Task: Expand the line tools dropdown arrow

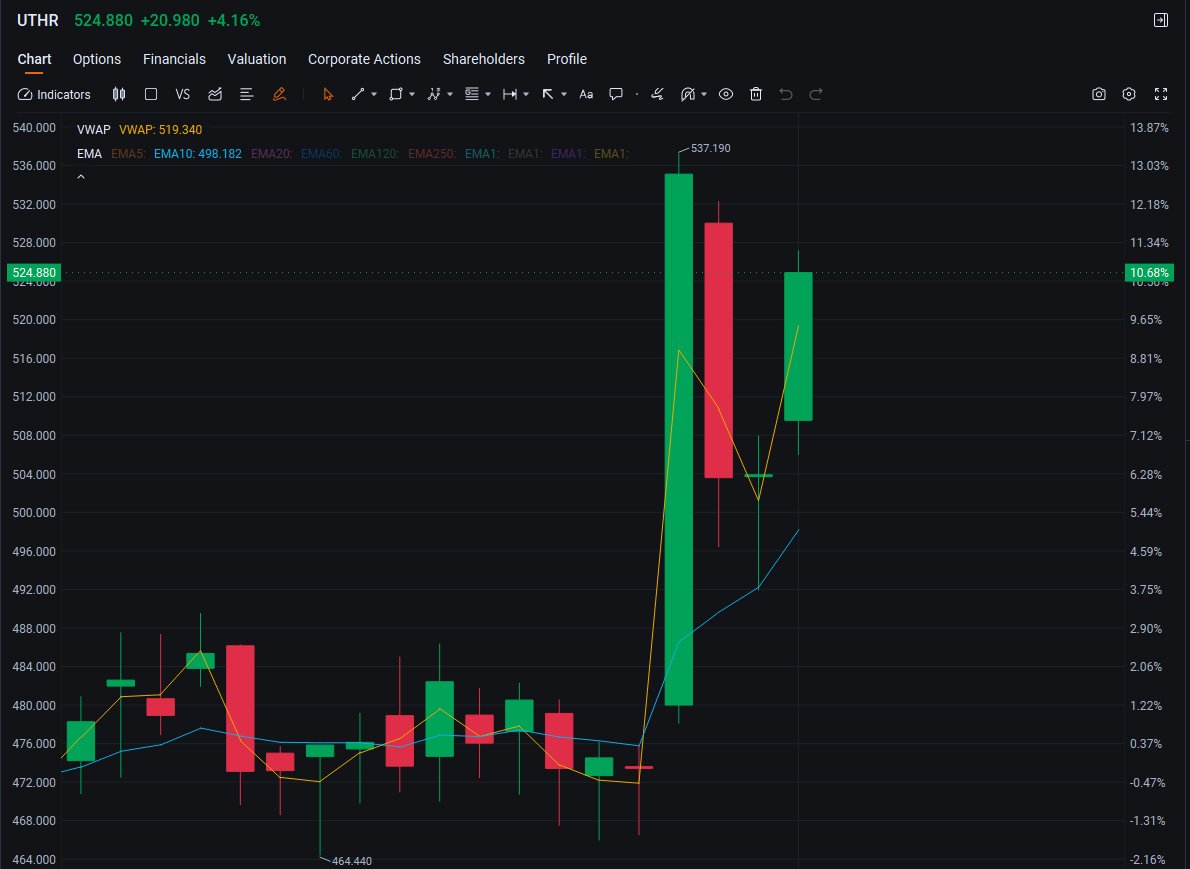Action: click(x=374, y=94)
